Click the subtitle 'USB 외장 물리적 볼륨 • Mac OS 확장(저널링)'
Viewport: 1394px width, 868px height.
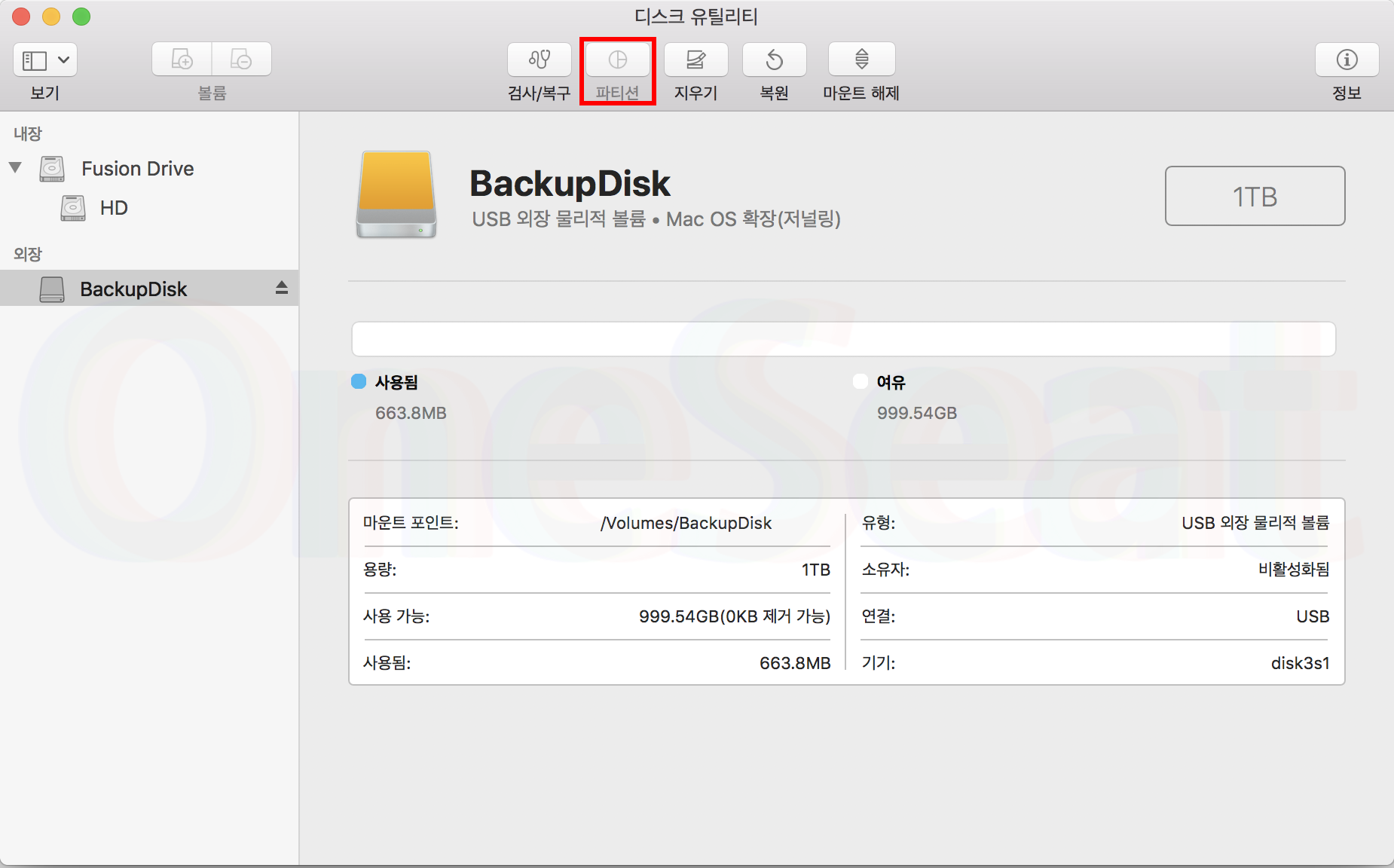(656, 219)
